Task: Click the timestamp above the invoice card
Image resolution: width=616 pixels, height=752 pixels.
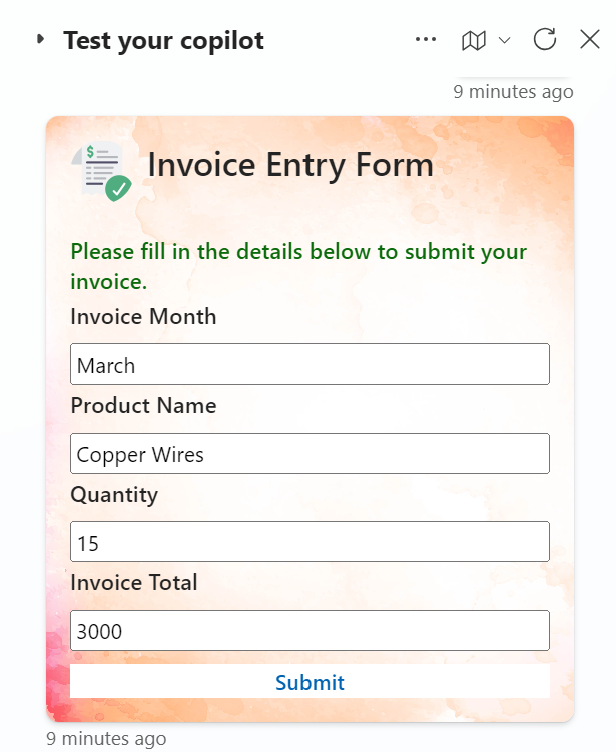Action: (x=513, y=92)
